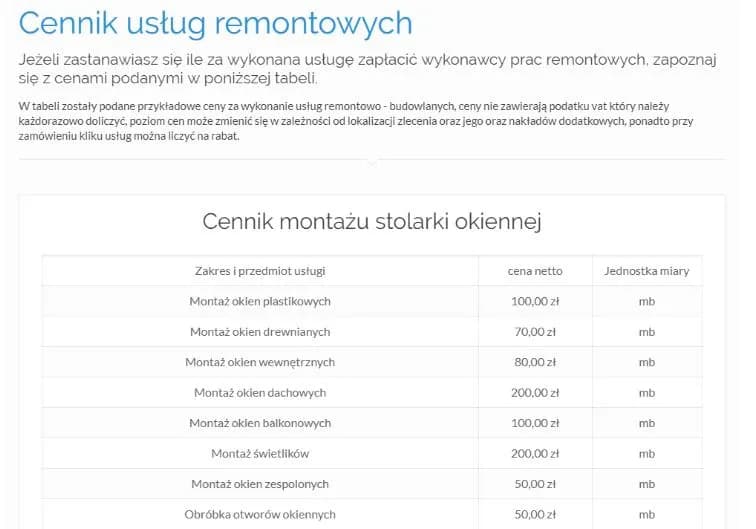This screenshot has width=756, height=529.
Task: Select the "Montaż okien plastikowych" row label
Action: coord(260,301)
